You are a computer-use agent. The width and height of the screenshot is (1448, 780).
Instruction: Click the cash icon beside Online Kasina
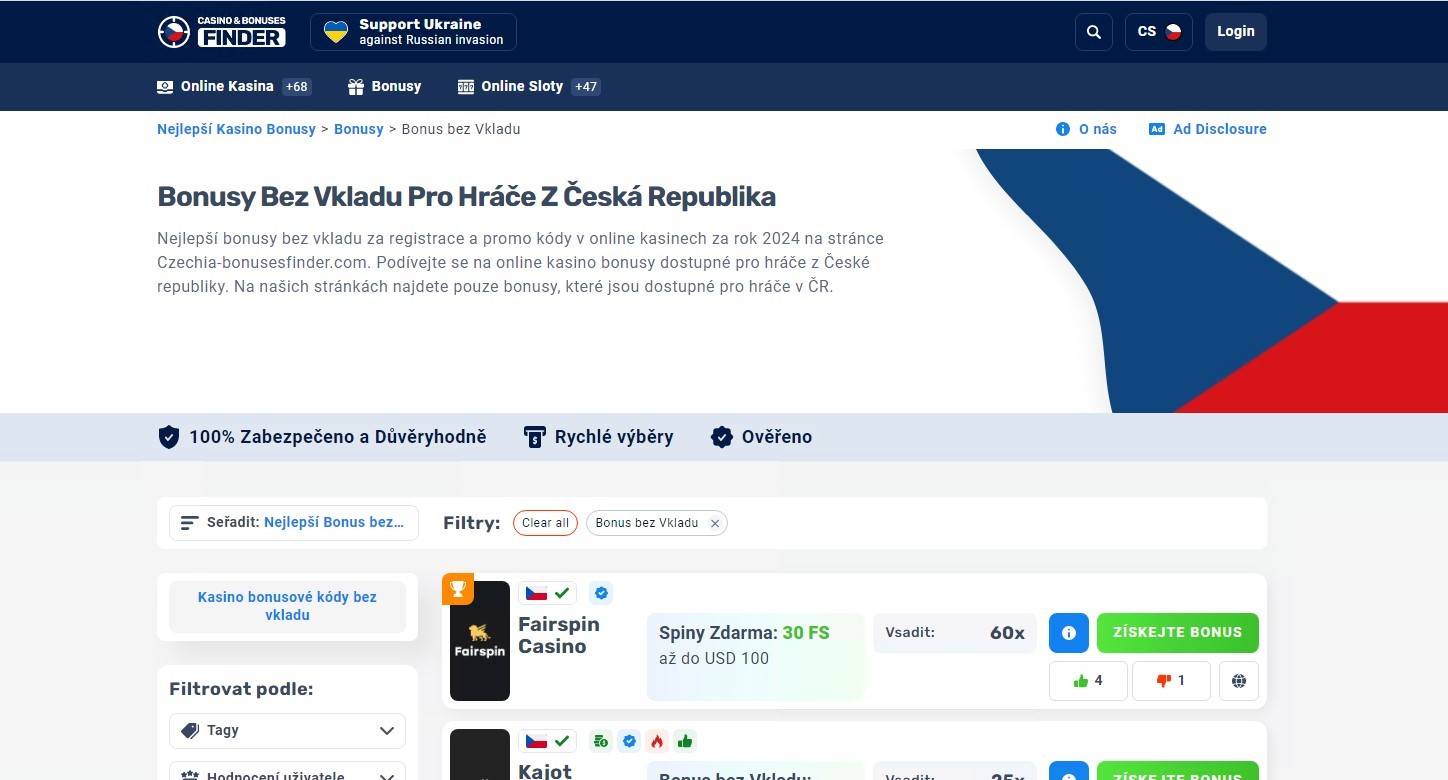[x=165, y=87]
